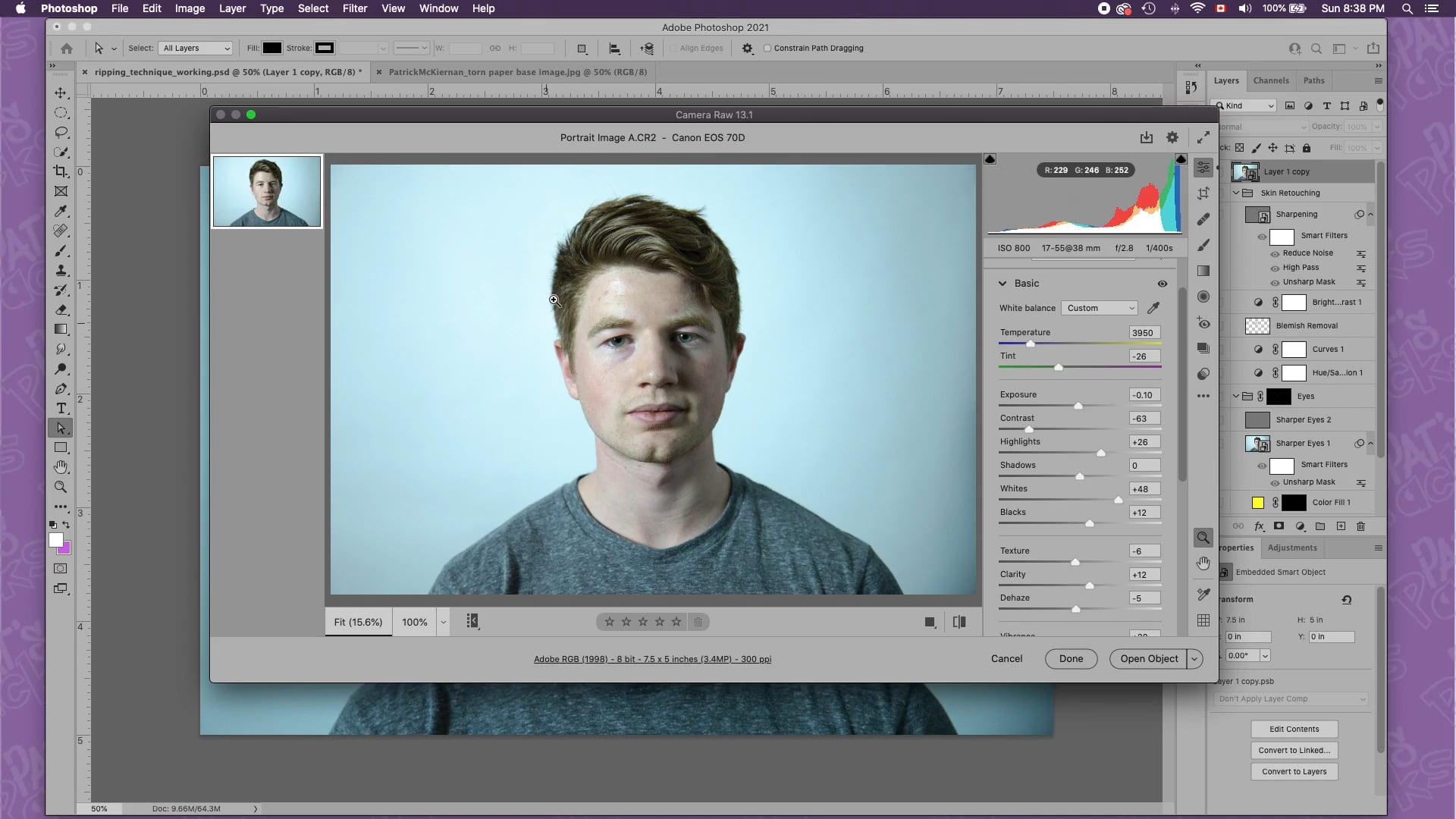Click the Open Object button
This screenshot has width=1456, height=819.
pos(1149,659)
